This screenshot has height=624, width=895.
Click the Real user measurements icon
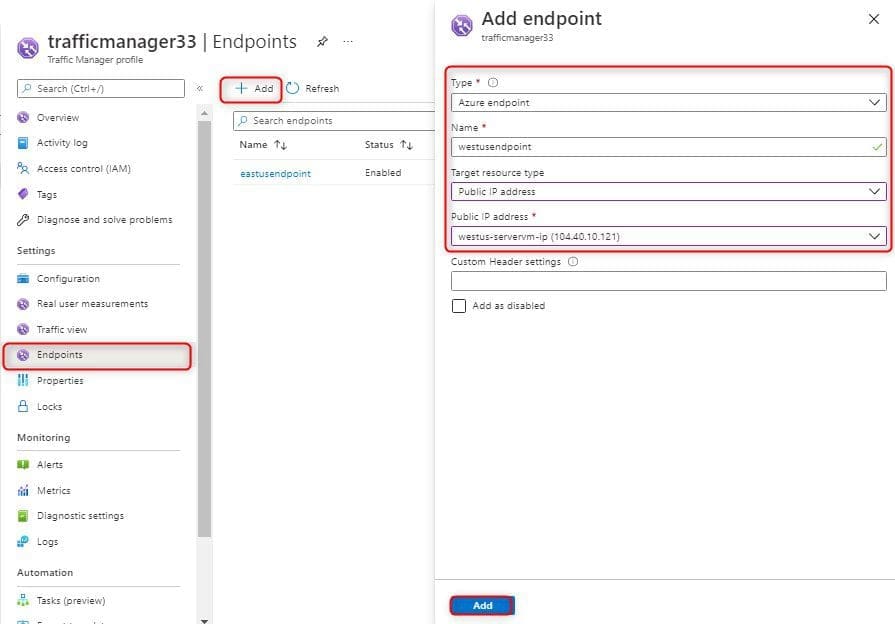[23, 304]
